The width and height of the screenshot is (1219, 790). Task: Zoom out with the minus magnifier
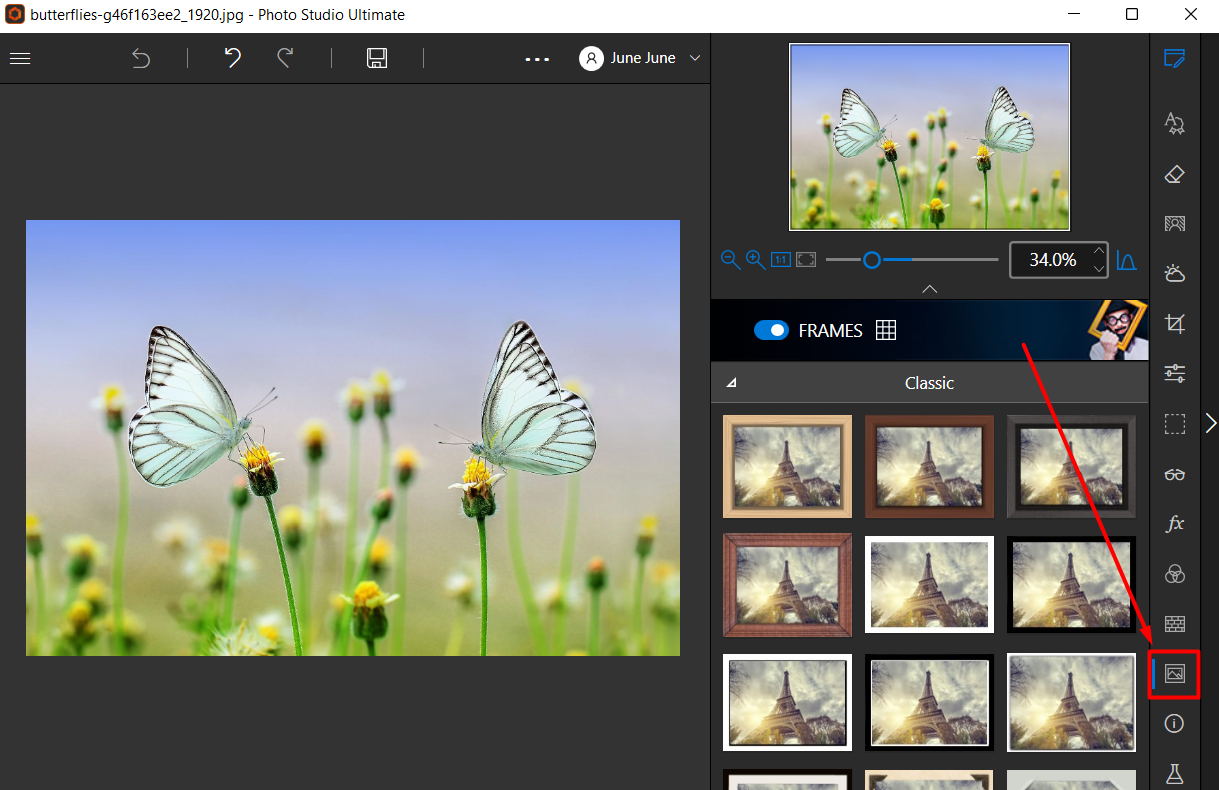coord(730,260)
